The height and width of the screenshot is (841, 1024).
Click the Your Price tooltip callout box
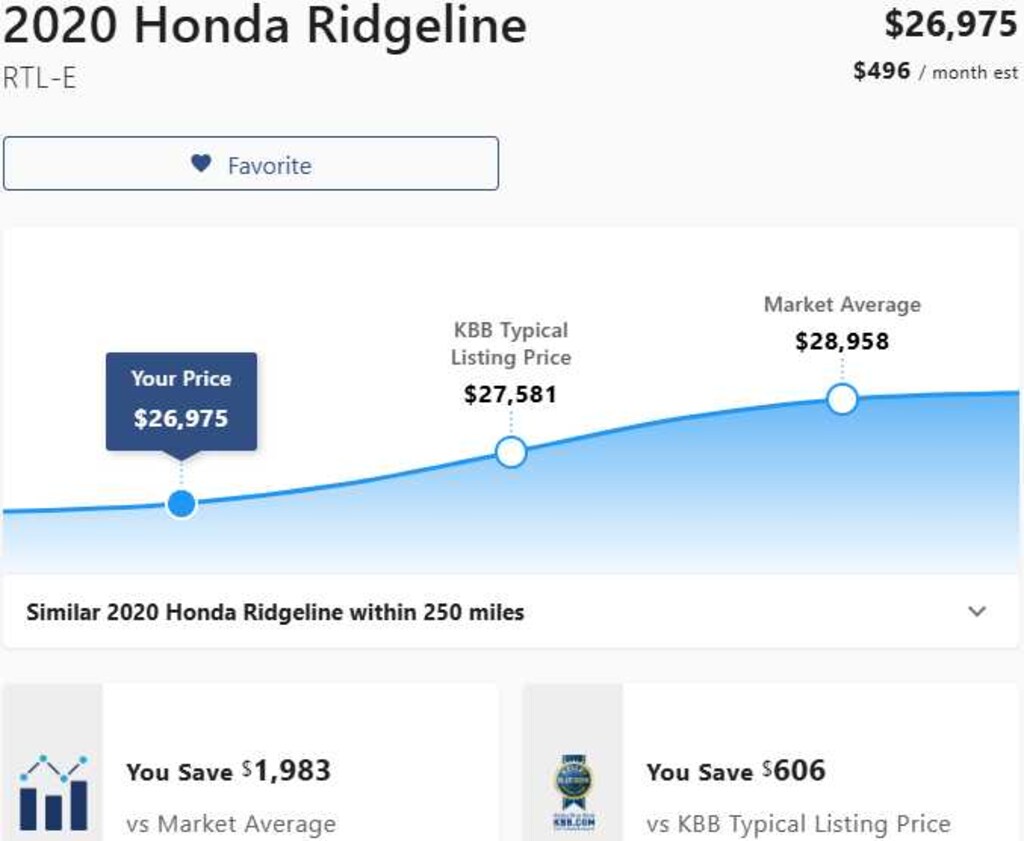pyautogui.click(x=181, y=400)
